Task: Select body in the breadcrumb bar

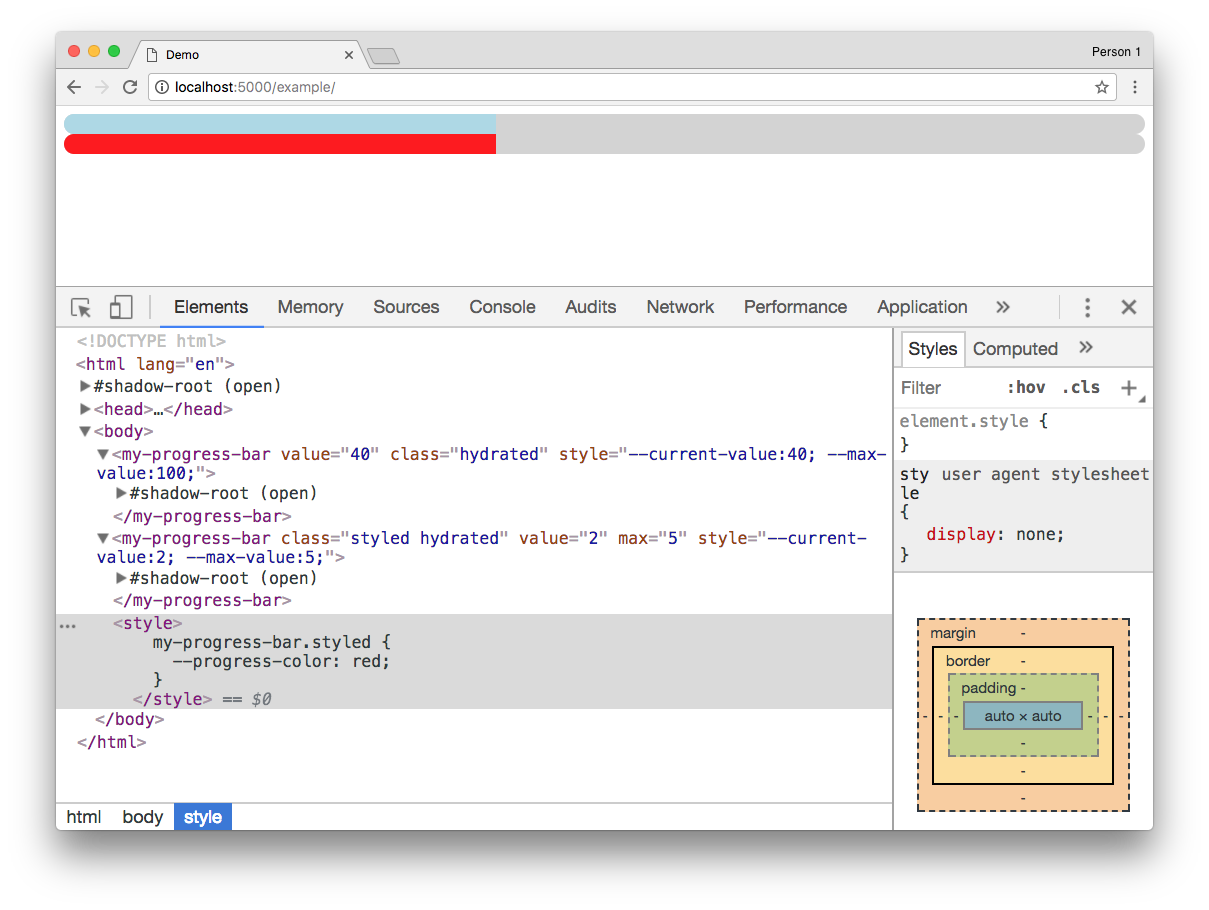Action: (x=142, y=817)
